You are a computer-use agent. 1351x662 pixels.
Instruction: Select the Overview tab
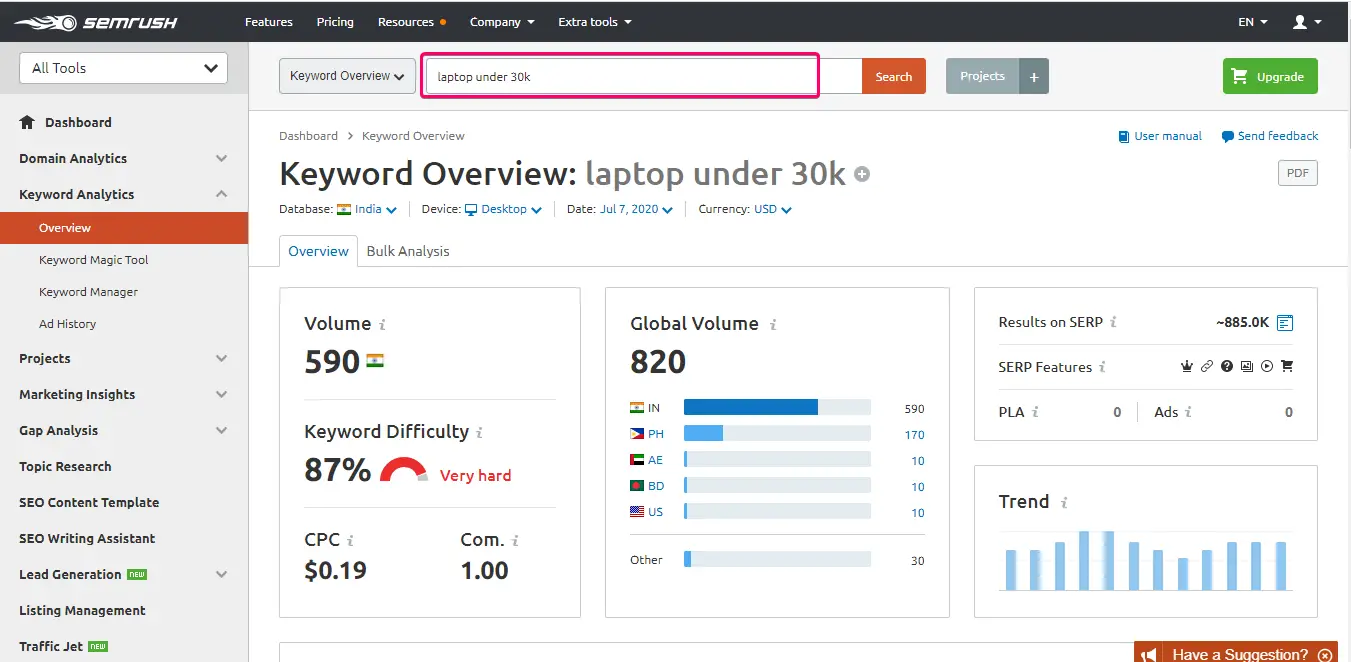point(318,251)
